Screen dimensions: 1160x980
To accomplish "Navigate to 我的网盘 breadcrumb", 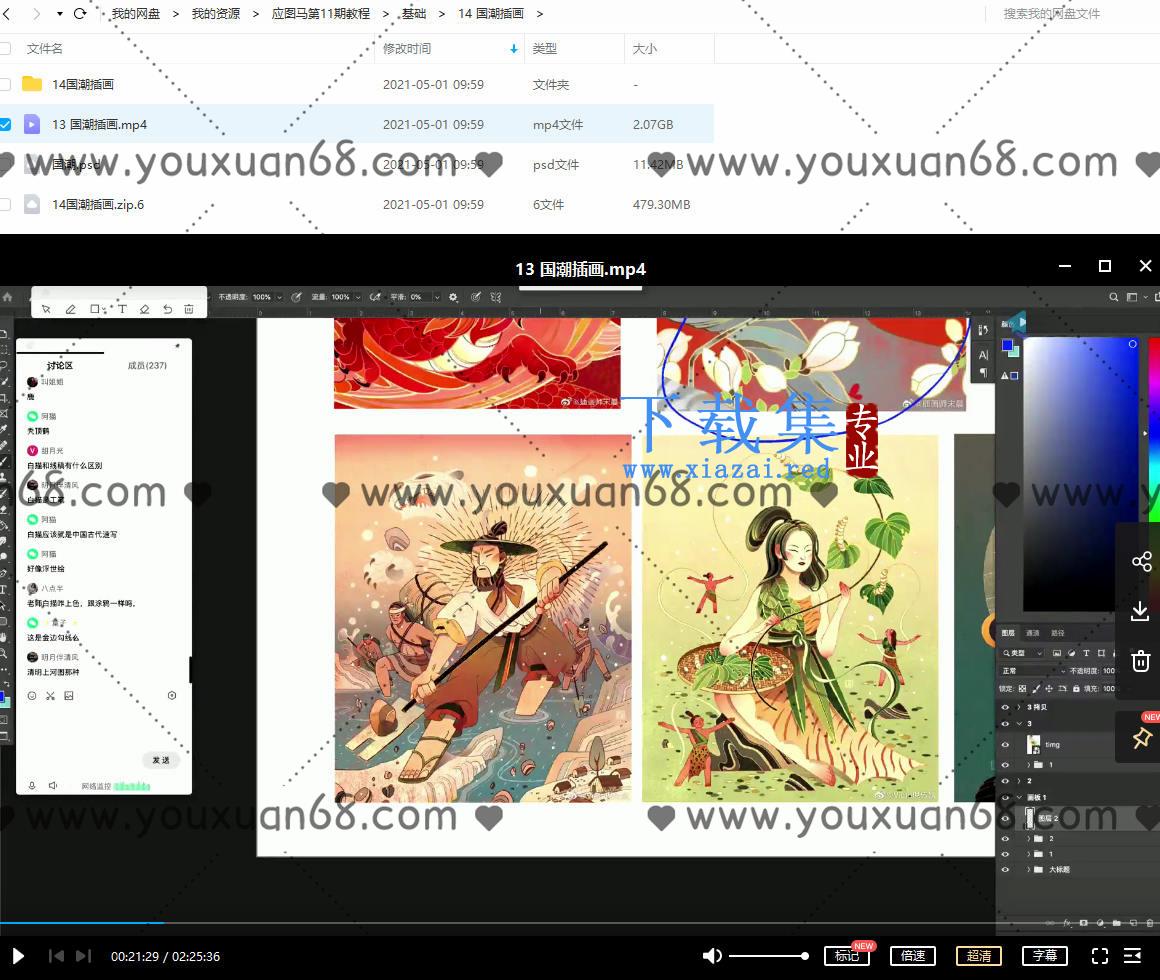I will click(135, 13).
